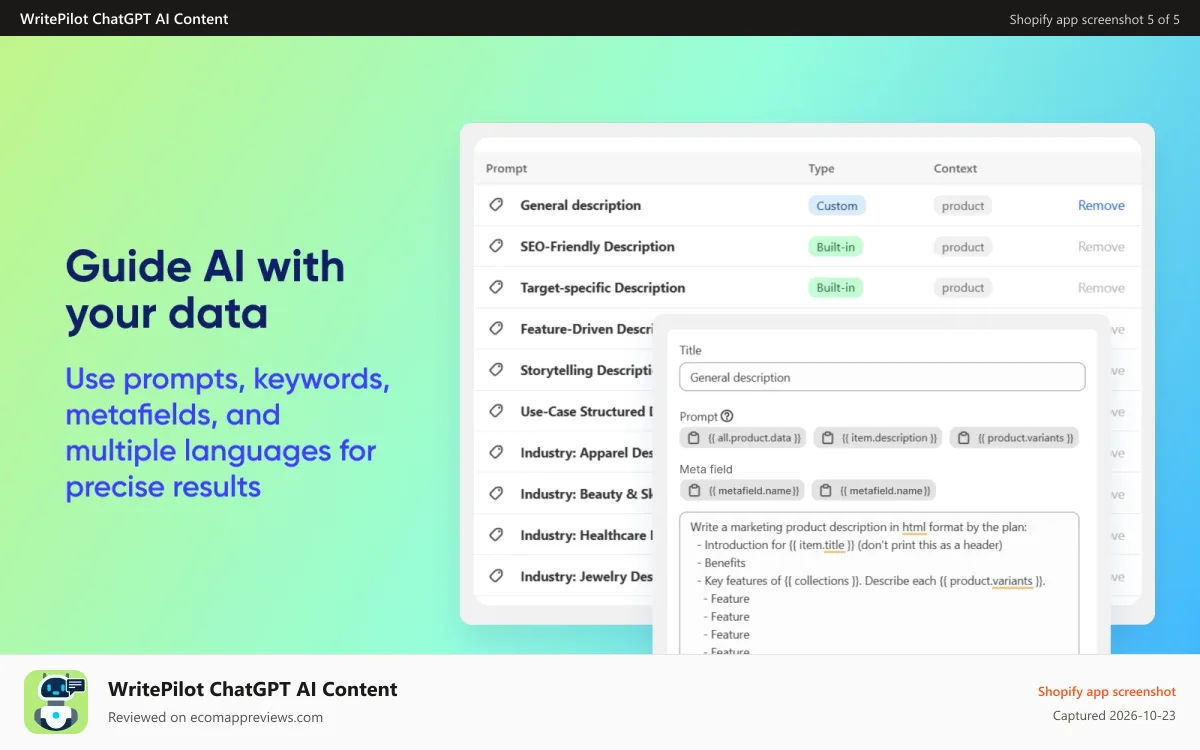This screenshot has height=750, width=1200.
Task: Click Built-in badge on Target-specific row
Action: pos(836,287)
